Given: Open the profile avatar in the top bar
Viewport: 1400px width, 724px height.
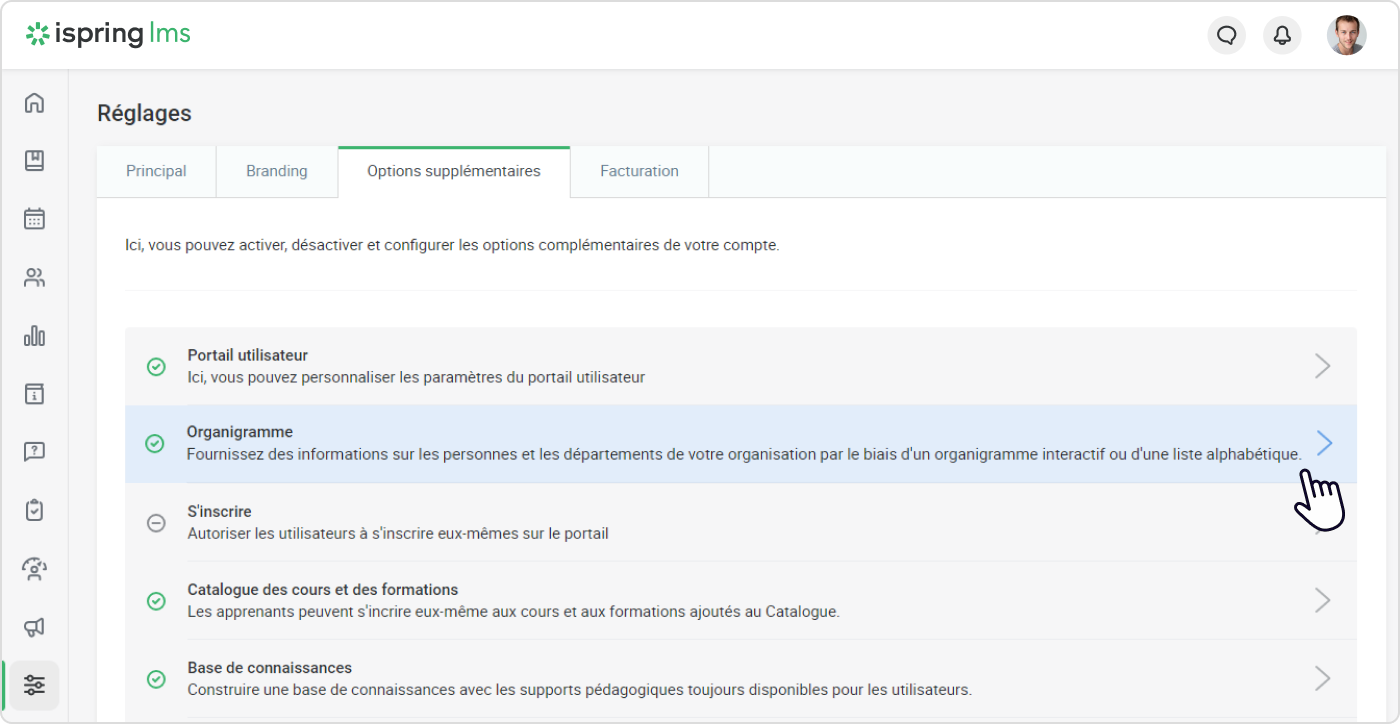Looking at the screenshot, I should click(1346, 35).
